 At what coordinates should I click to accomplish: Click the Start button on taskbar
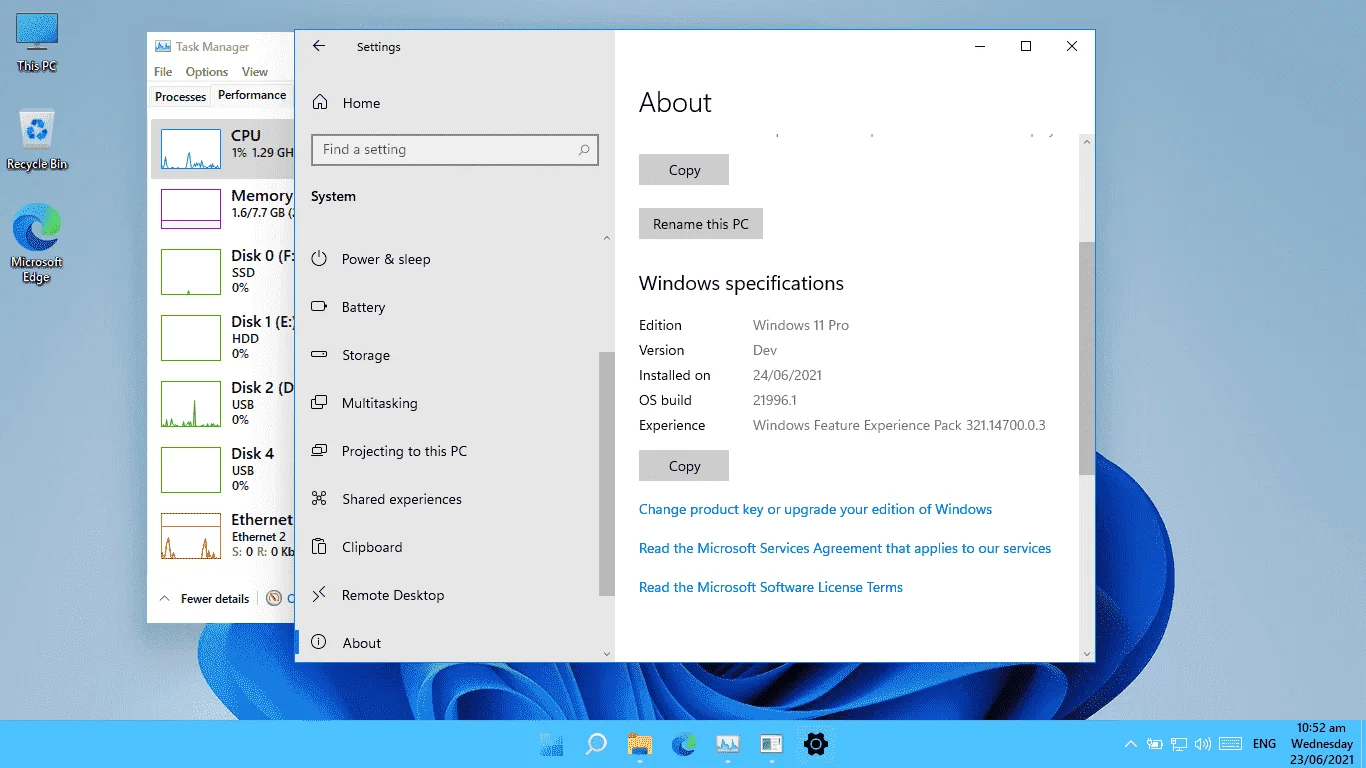pyautogui.click(x=551, y=744)
